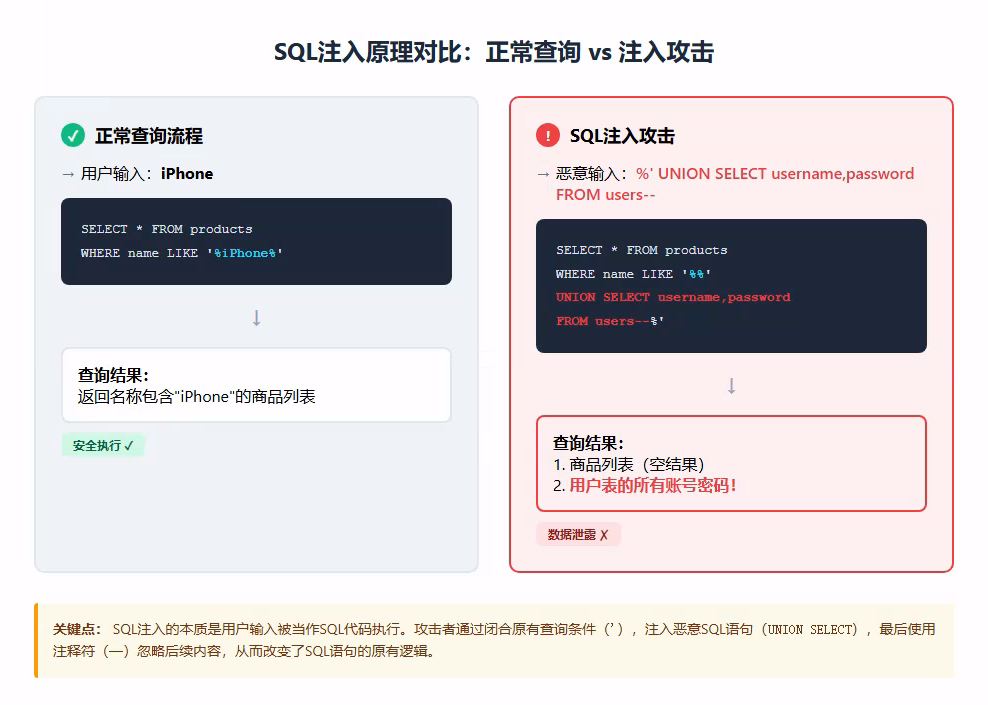This screenshot has width=988, height=705.
Task: Click the 返回名称包含"iPhone"的商品列表 result text
Action: point(196,397)
